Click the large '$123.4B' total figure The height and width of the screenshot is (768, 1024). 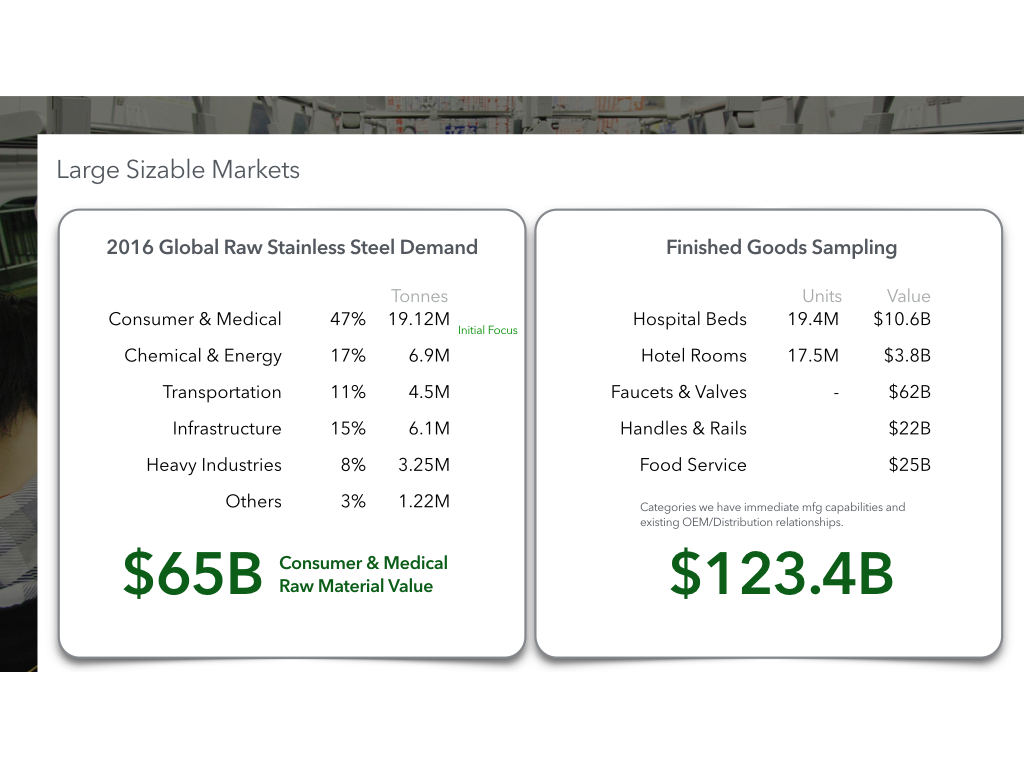[781, 573]
